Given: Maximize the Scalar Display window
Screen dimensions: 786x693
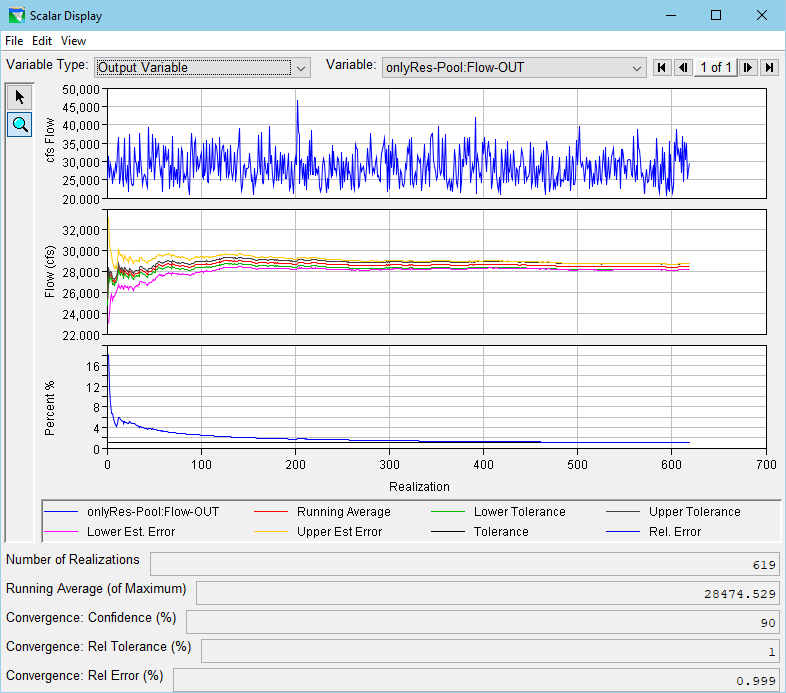Looking at the screenshot, I should (716, 15).
